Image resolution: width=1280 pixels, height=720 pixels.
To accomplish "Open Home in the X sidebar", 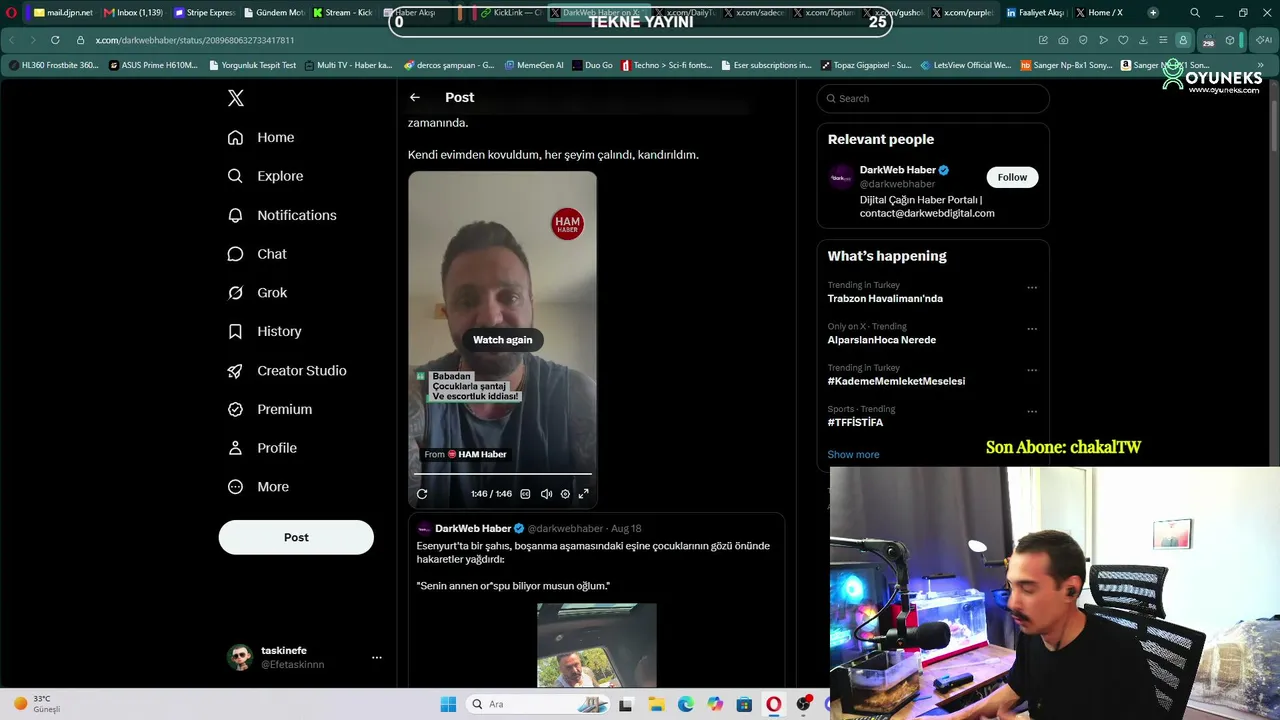I will click(261, 137).
